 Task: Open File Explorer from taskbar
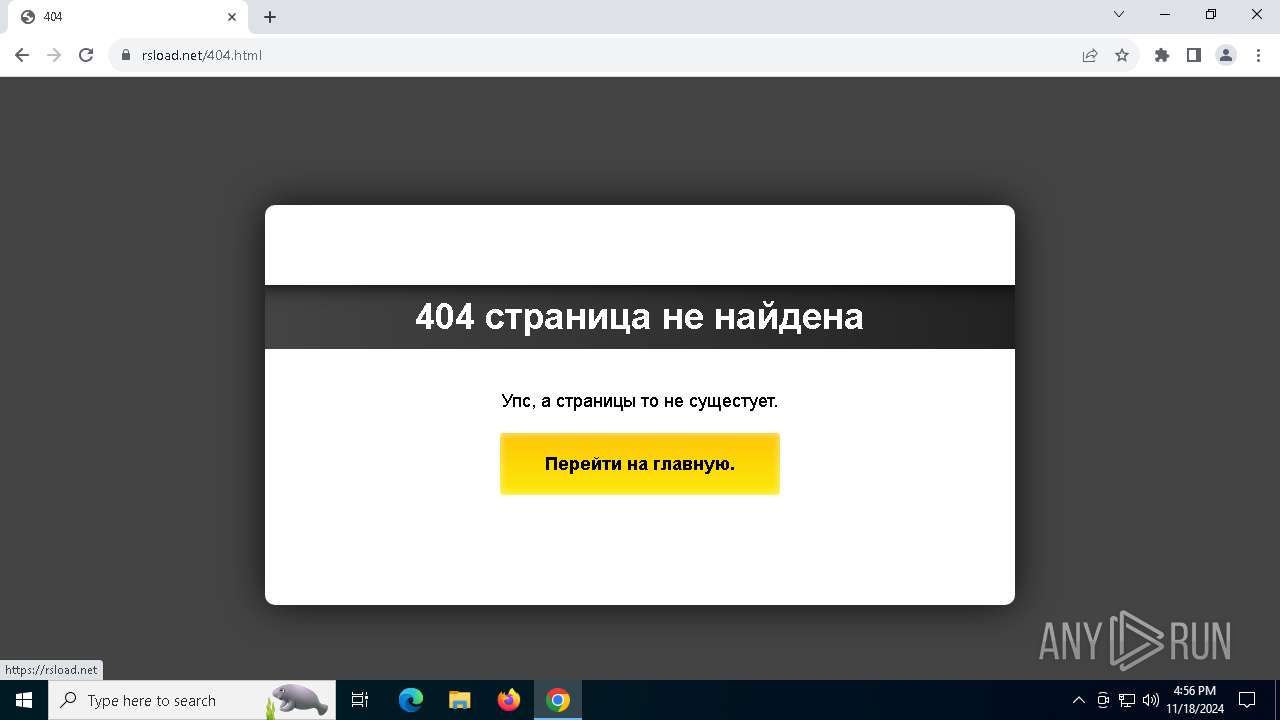point(460,700)
